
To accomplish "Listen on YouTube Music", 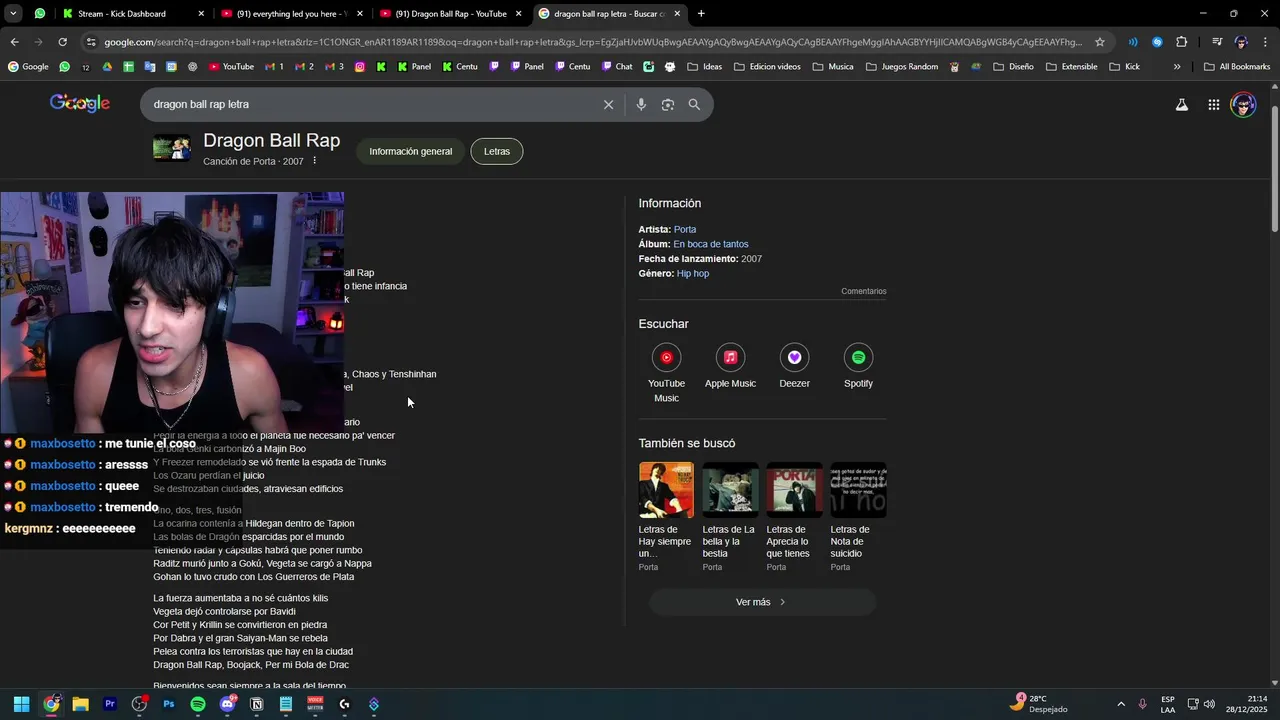I will pos(666,371).
